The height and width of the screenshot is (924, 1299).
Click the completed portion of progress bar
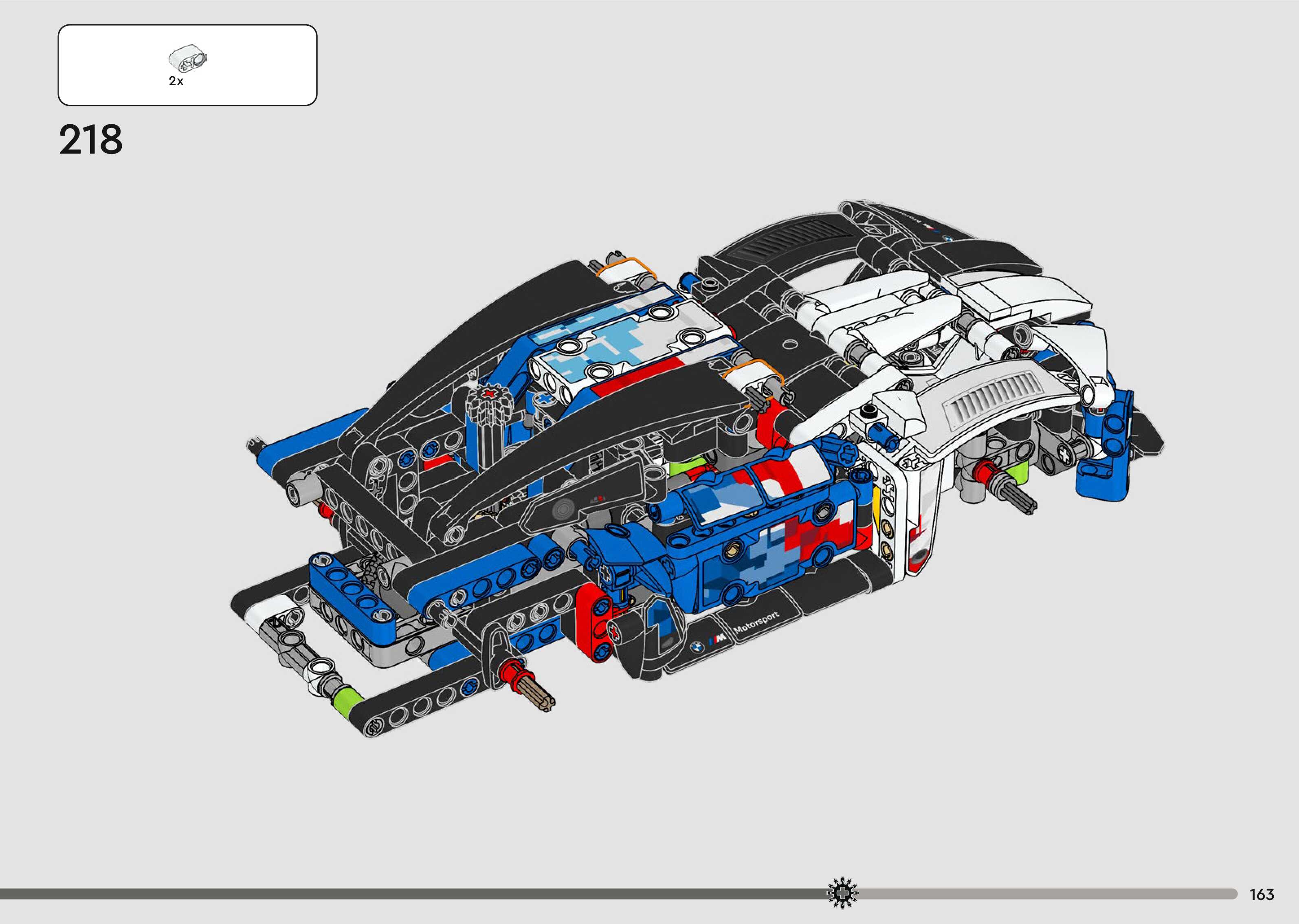tap(398, 894)
